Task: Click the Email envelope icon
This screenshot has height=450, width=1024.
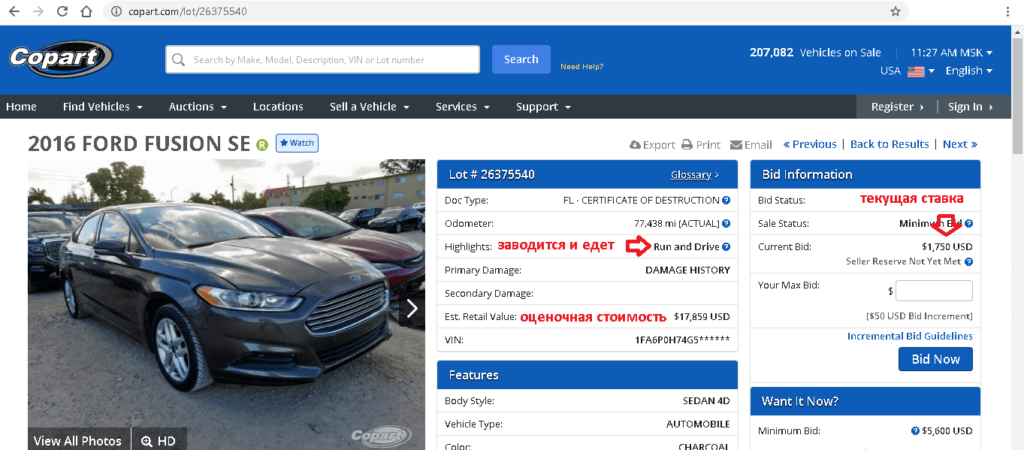Action: (x=737, y=144)
